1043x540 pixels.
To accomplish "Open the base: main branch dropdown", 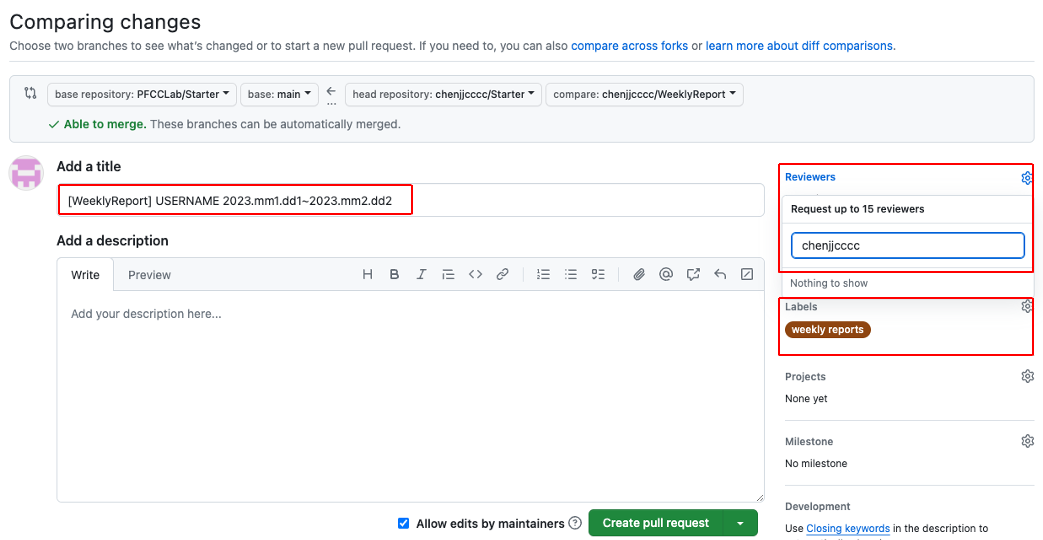I will 279,94.
